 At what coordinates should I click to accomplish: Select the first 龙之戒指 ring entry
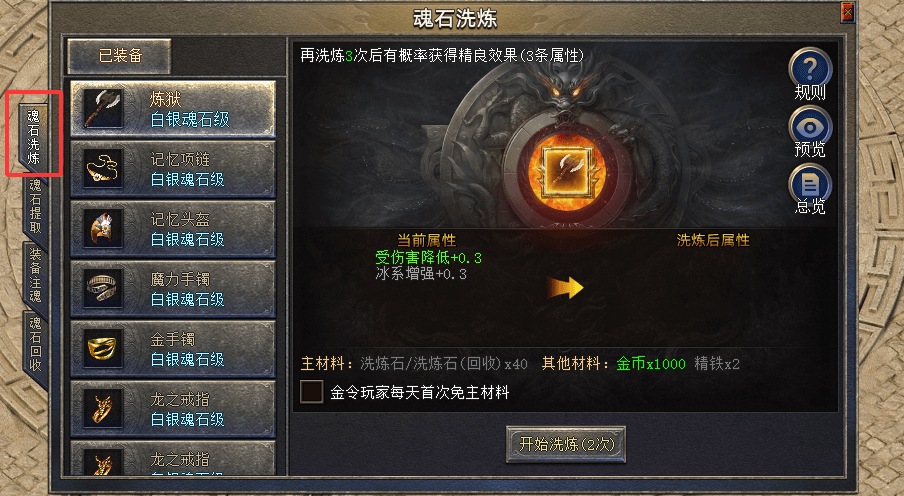173,408
